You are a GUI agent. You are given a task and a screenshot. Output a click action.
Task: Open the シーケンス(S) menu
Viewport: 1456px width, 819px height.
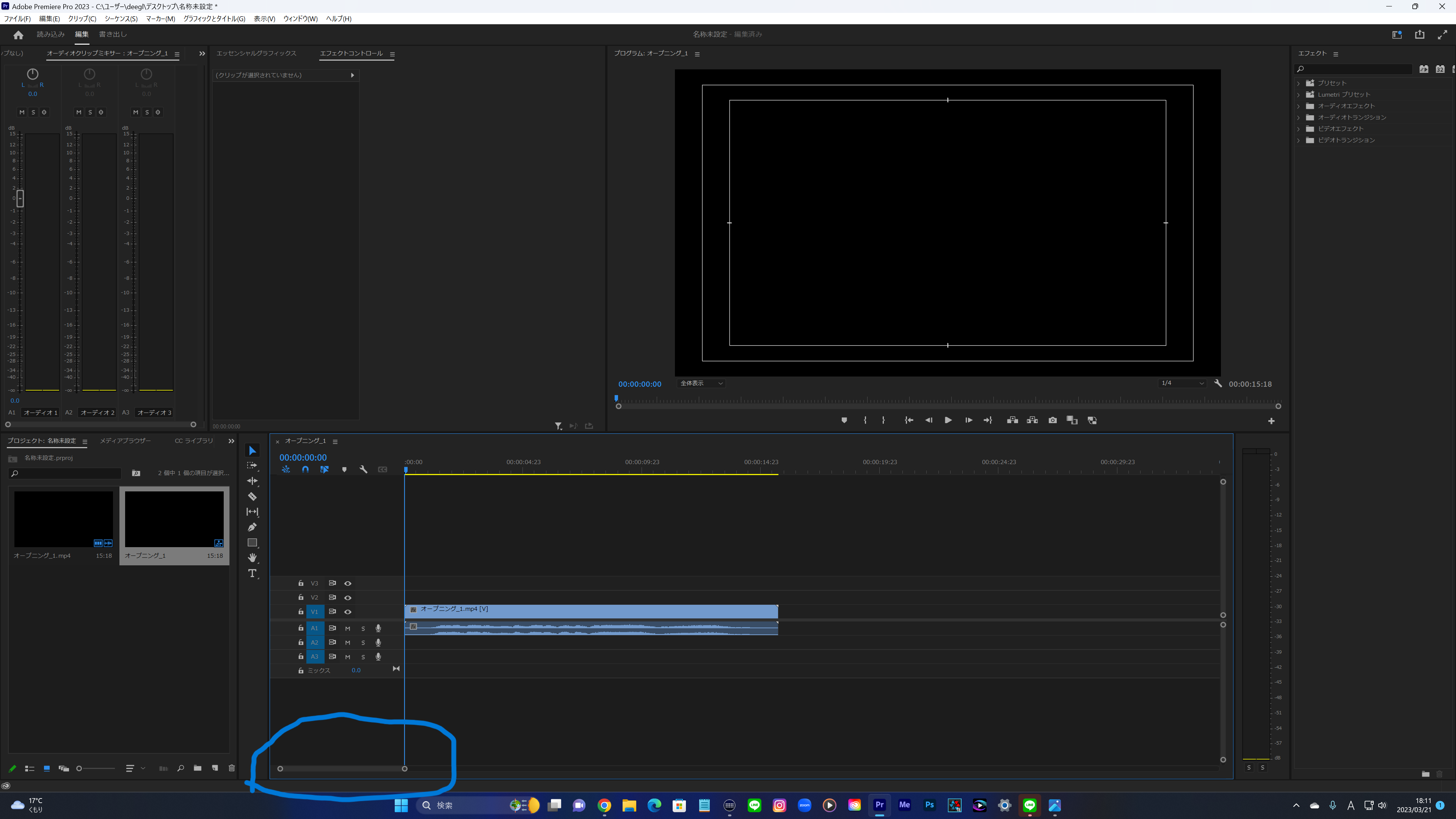(x=121, y=19)
